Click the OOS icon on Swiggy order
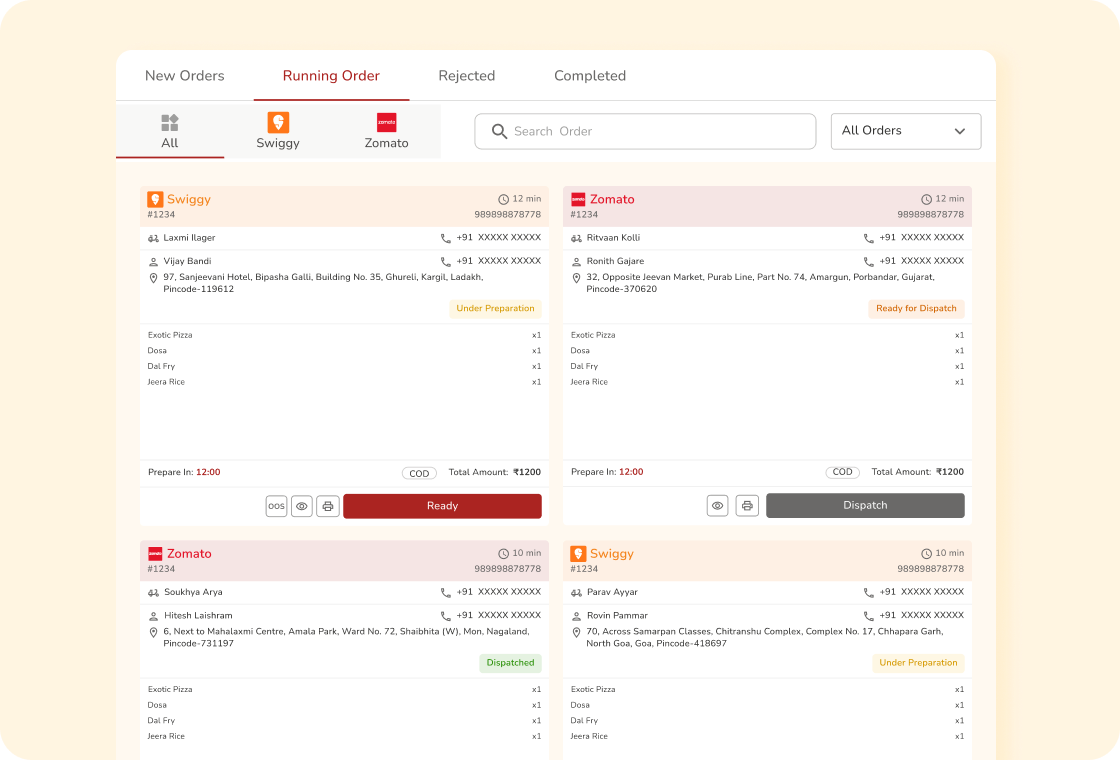Viewport: 1120px width, 760px height. [x=276, y=506]
